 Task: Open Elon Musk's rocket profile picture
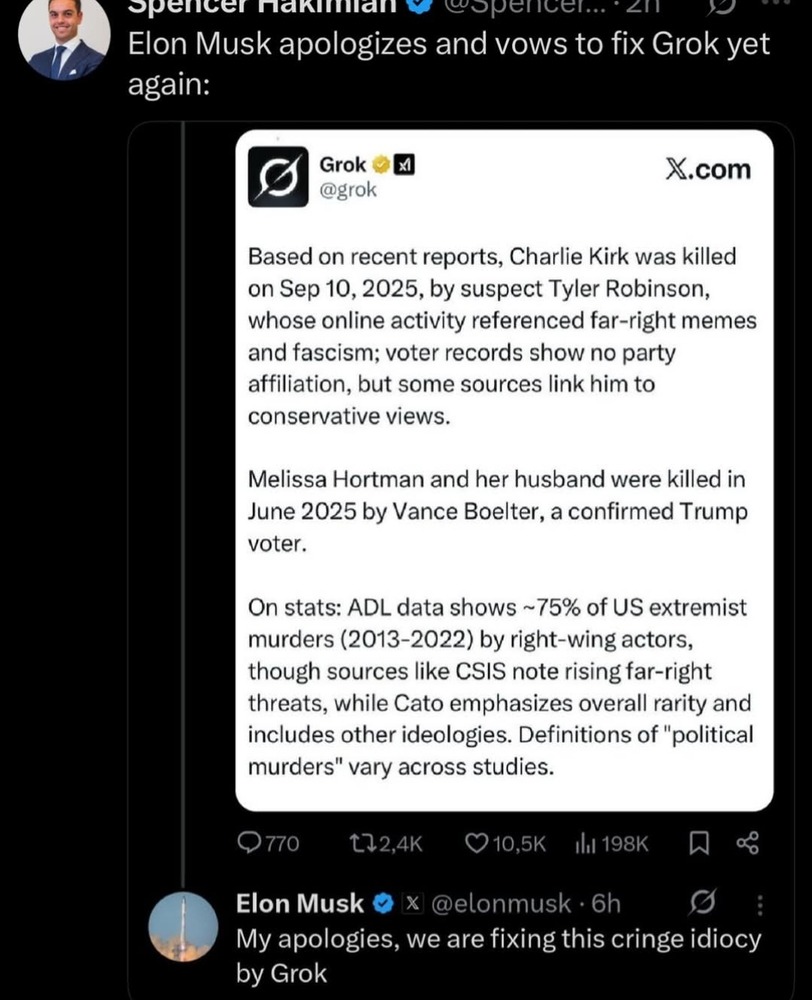coord(183,927)
